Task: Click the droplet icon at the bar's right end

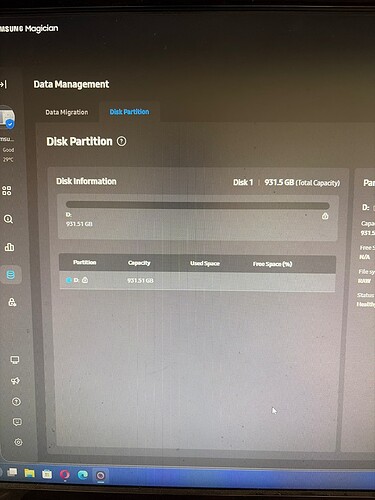Action: [x=325, y=216]
